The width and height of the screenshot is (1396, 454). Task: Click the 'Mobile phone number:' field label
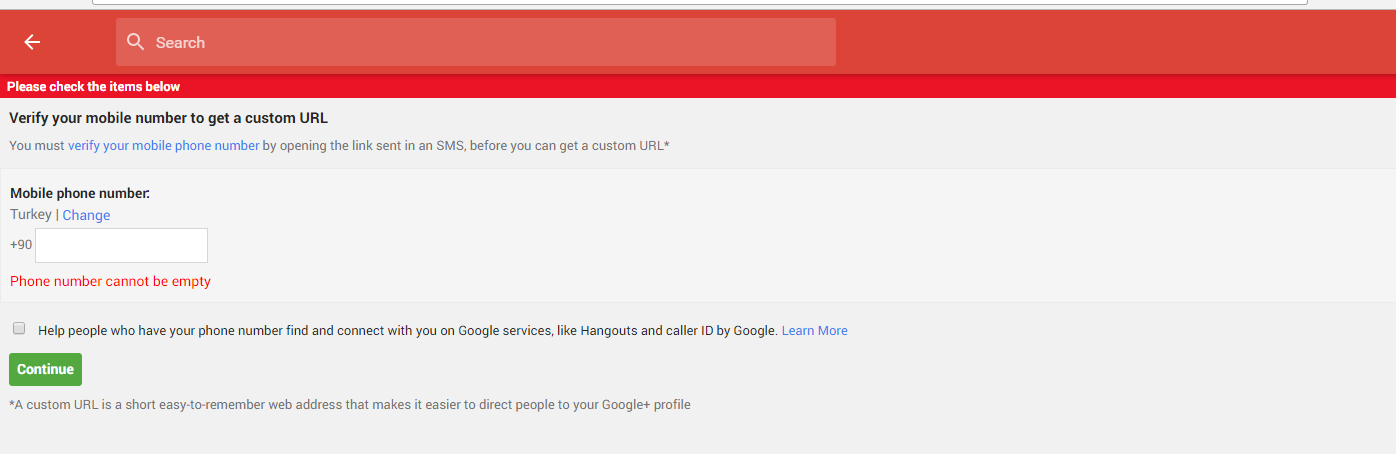tap(80, 193)
